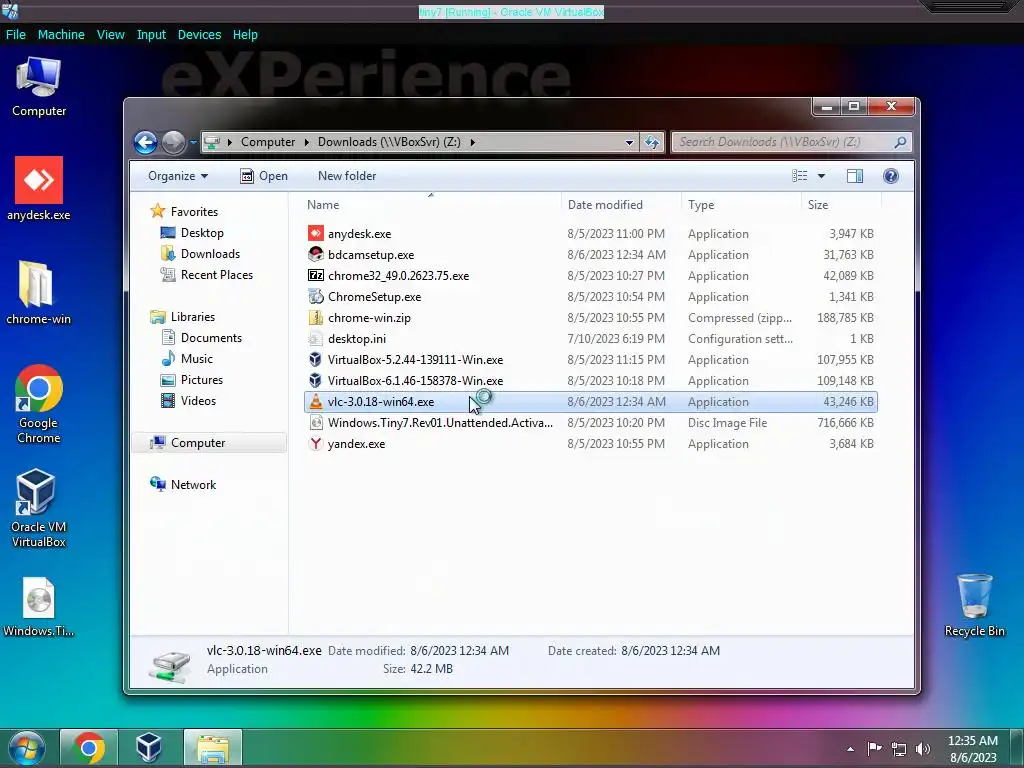
Task: Click the yandex.exe file icon
Action: click(x=315, y=443)
